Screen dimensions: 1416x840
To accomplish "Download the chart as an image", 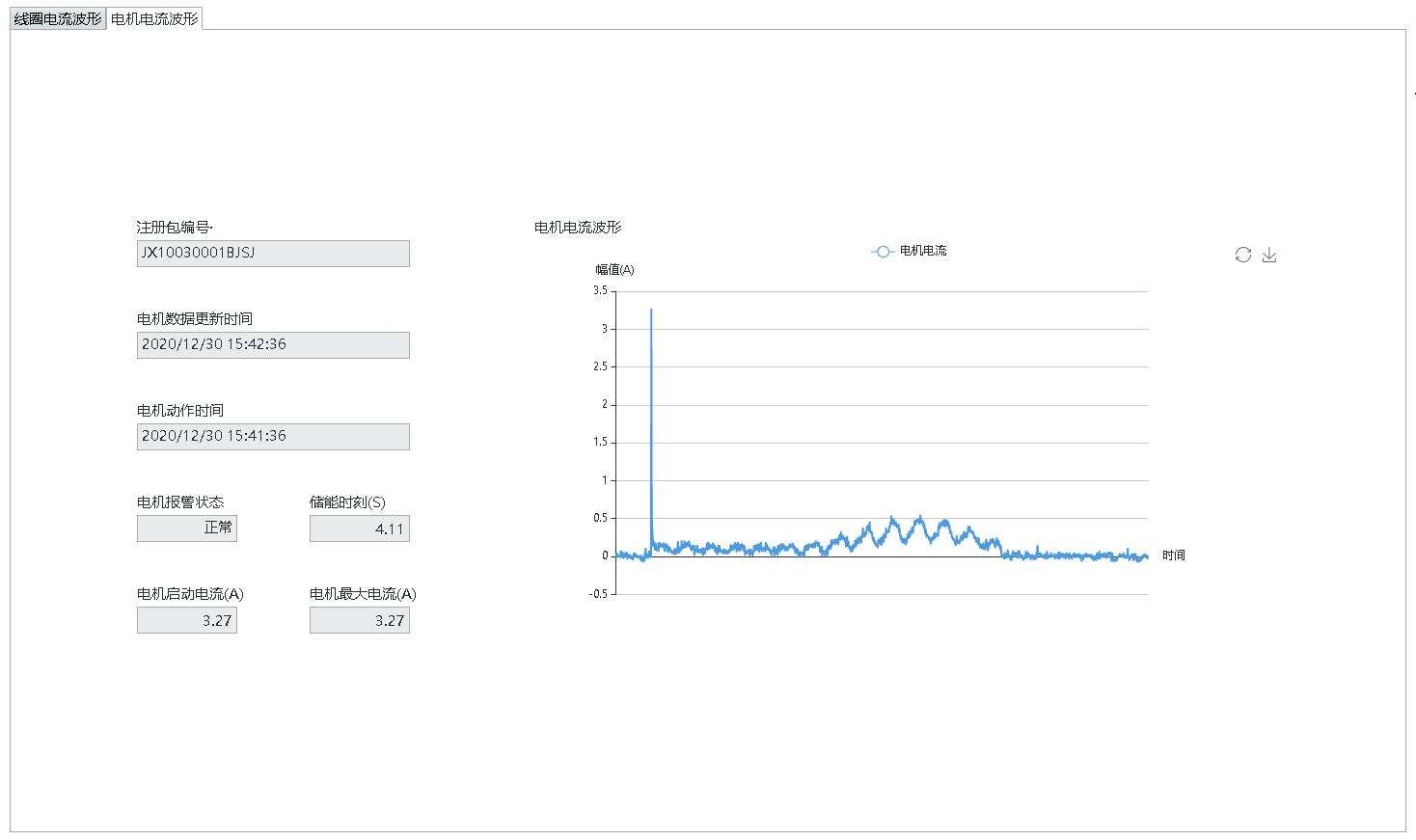I will tap(1269, 255).
